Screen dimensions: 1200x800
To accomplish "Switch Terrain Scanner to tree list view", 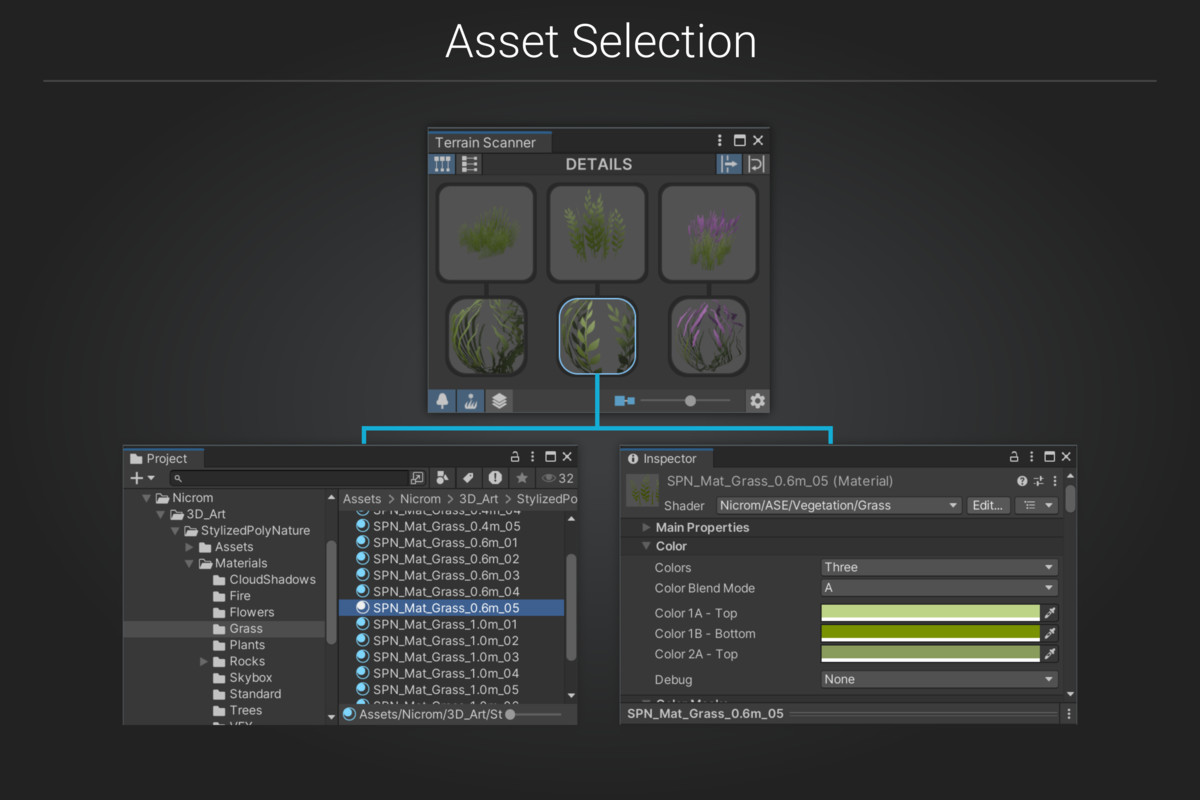I will click(469, 164).
